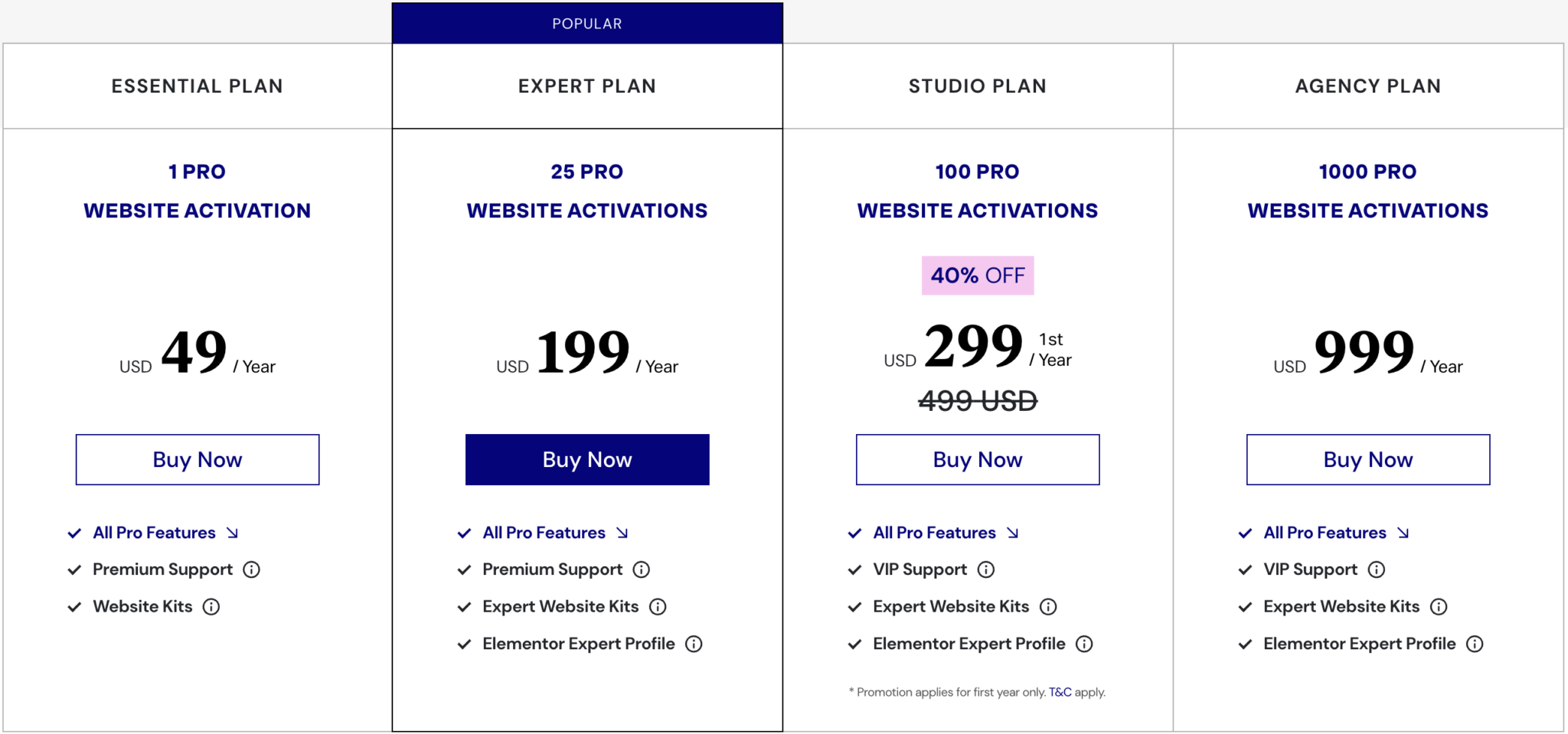The height and width of the screenshot is (734, 1568).
Task: Select the Expert Plan column header
Action: (586, 86)
